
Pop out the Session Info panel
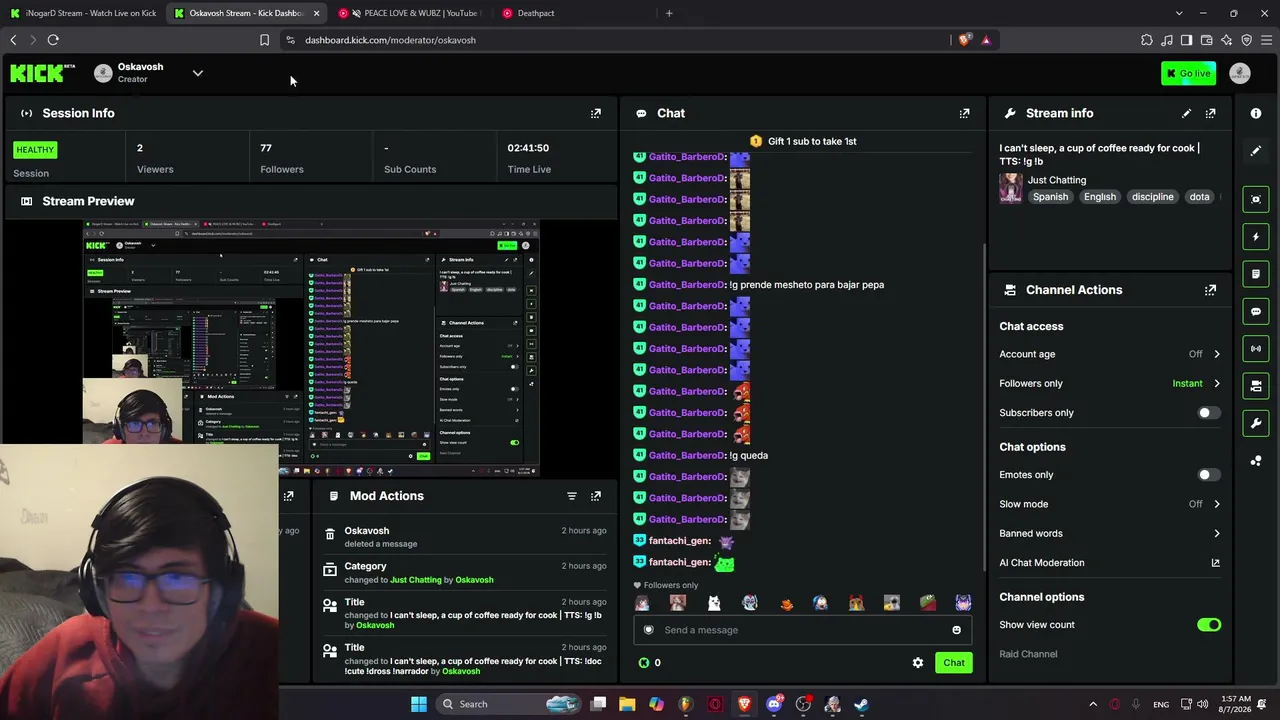[595, 113]
